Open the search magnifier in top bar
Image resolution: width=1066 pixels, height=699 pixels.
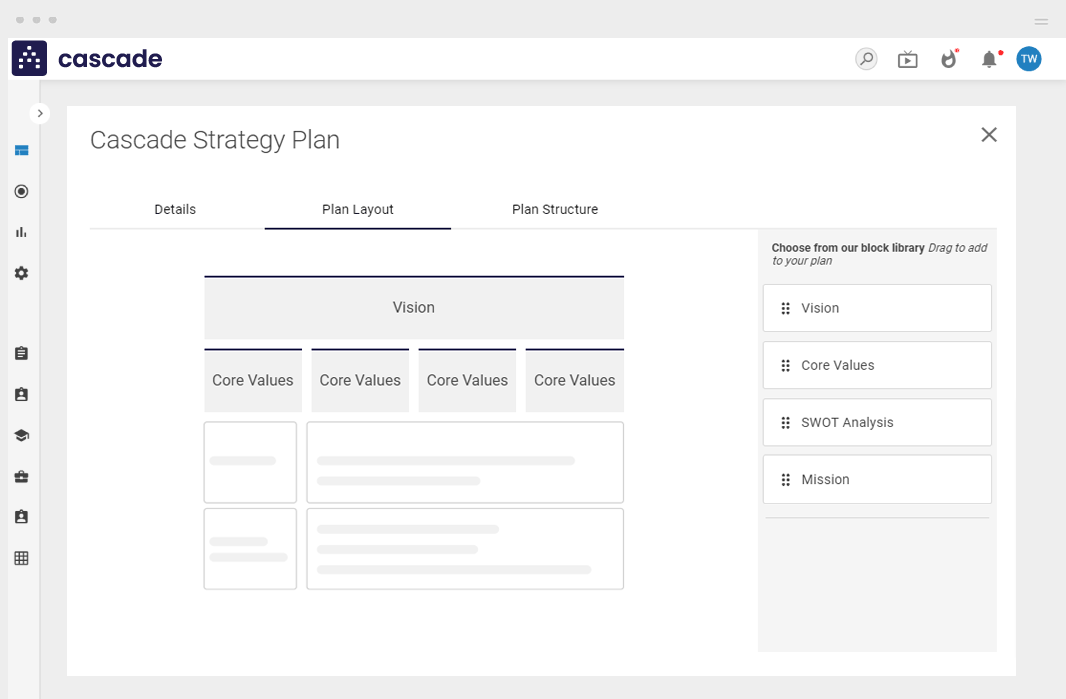865,59
